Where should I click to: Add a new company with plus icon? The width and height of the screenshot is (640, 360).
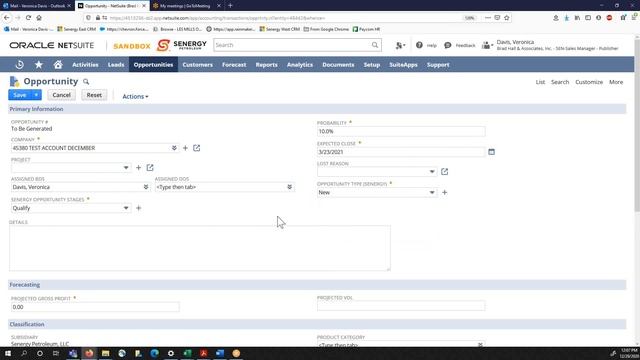[x=185, y=148]
